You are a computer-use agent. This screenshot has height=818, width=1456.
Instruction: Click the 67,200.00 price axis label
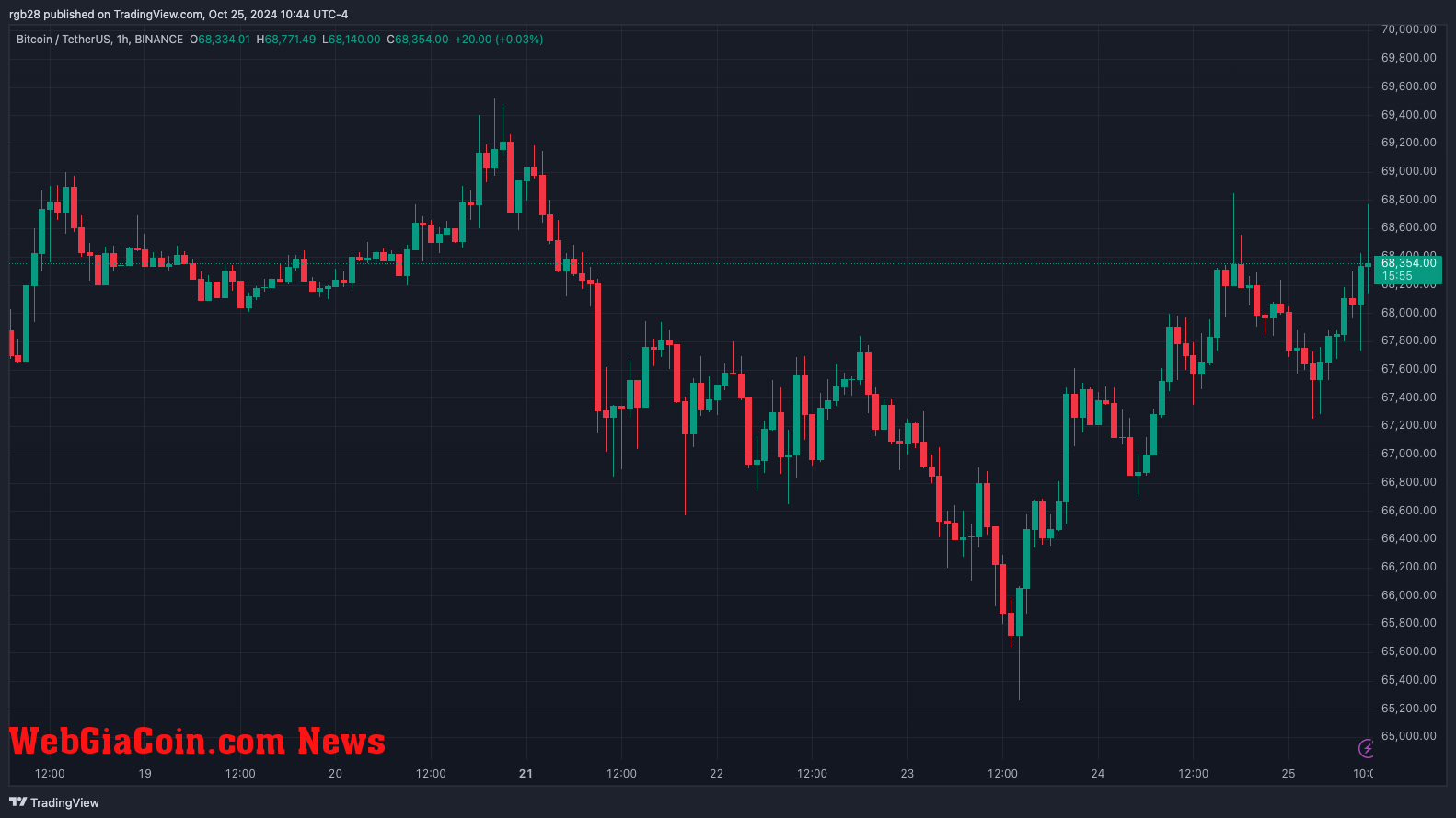tap(1409, 425)
